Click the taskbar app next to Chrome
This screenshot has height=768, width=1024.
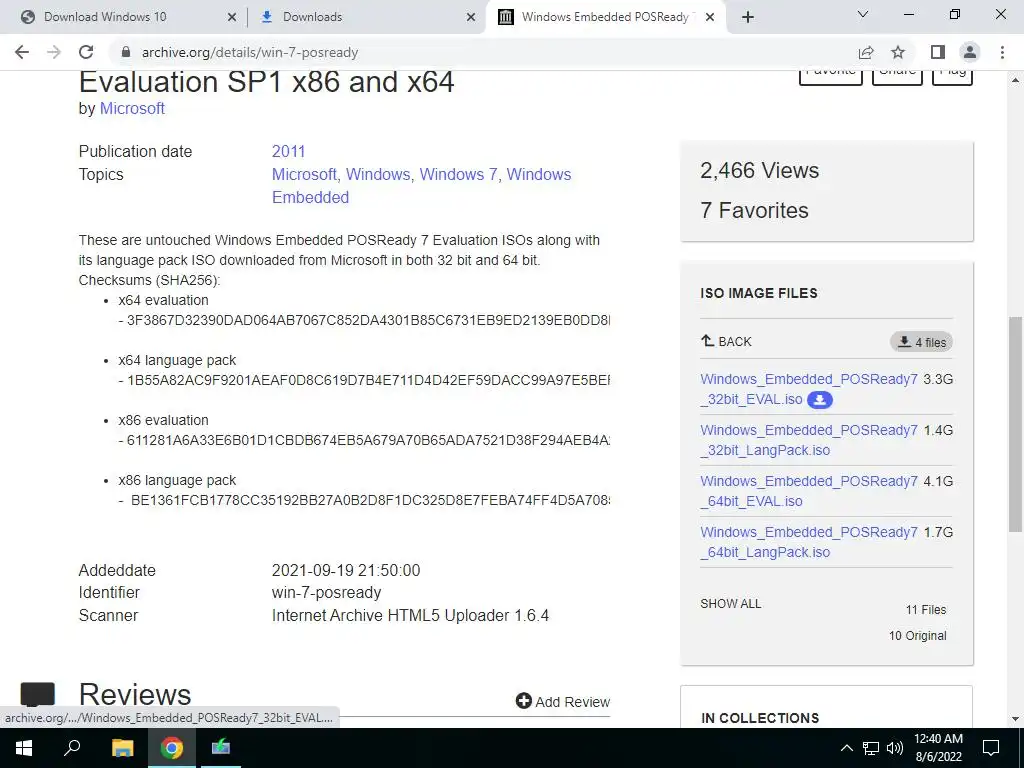221,748
